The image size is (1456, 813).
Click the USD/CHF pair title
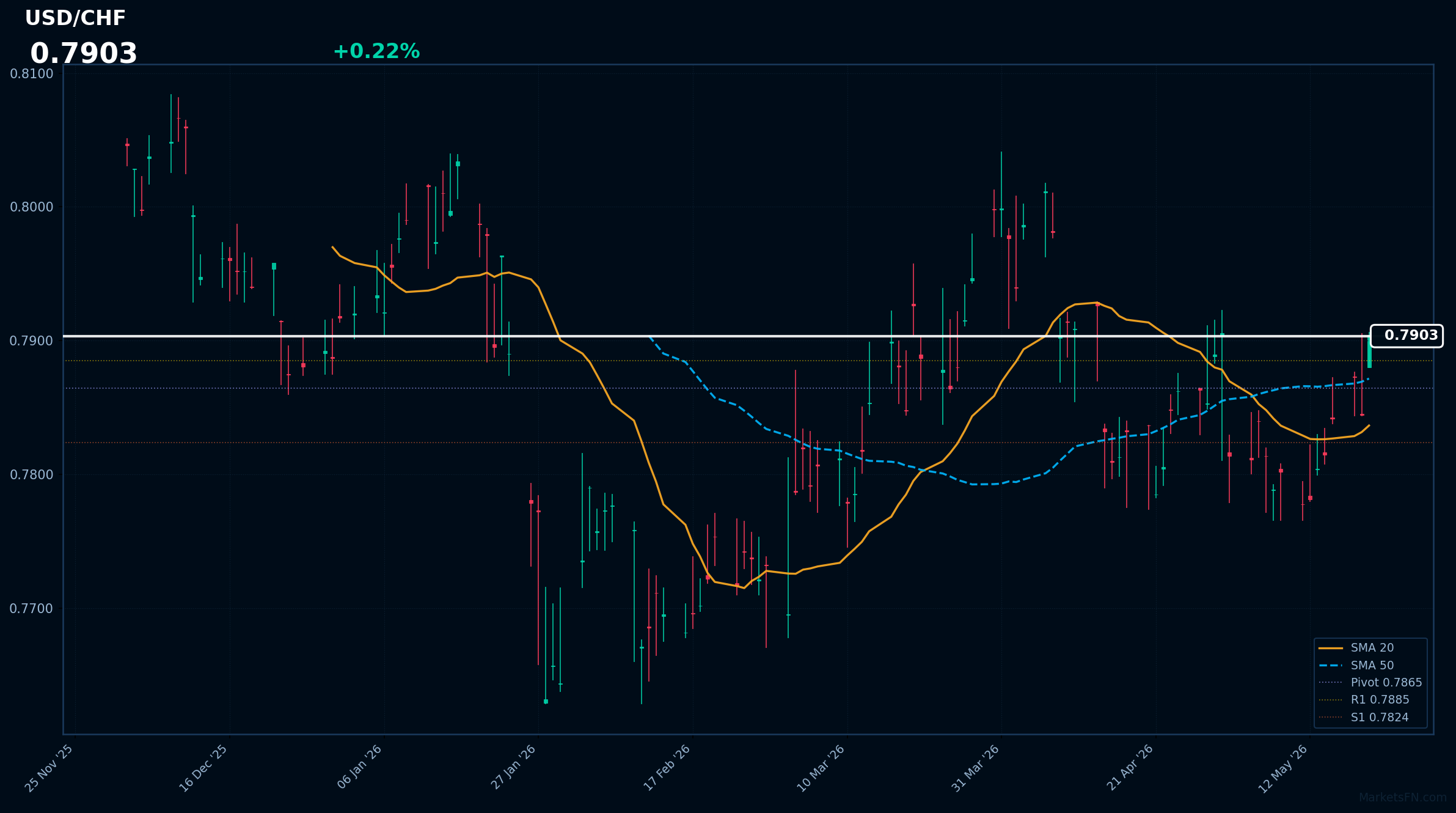click(x=75, y=18)
